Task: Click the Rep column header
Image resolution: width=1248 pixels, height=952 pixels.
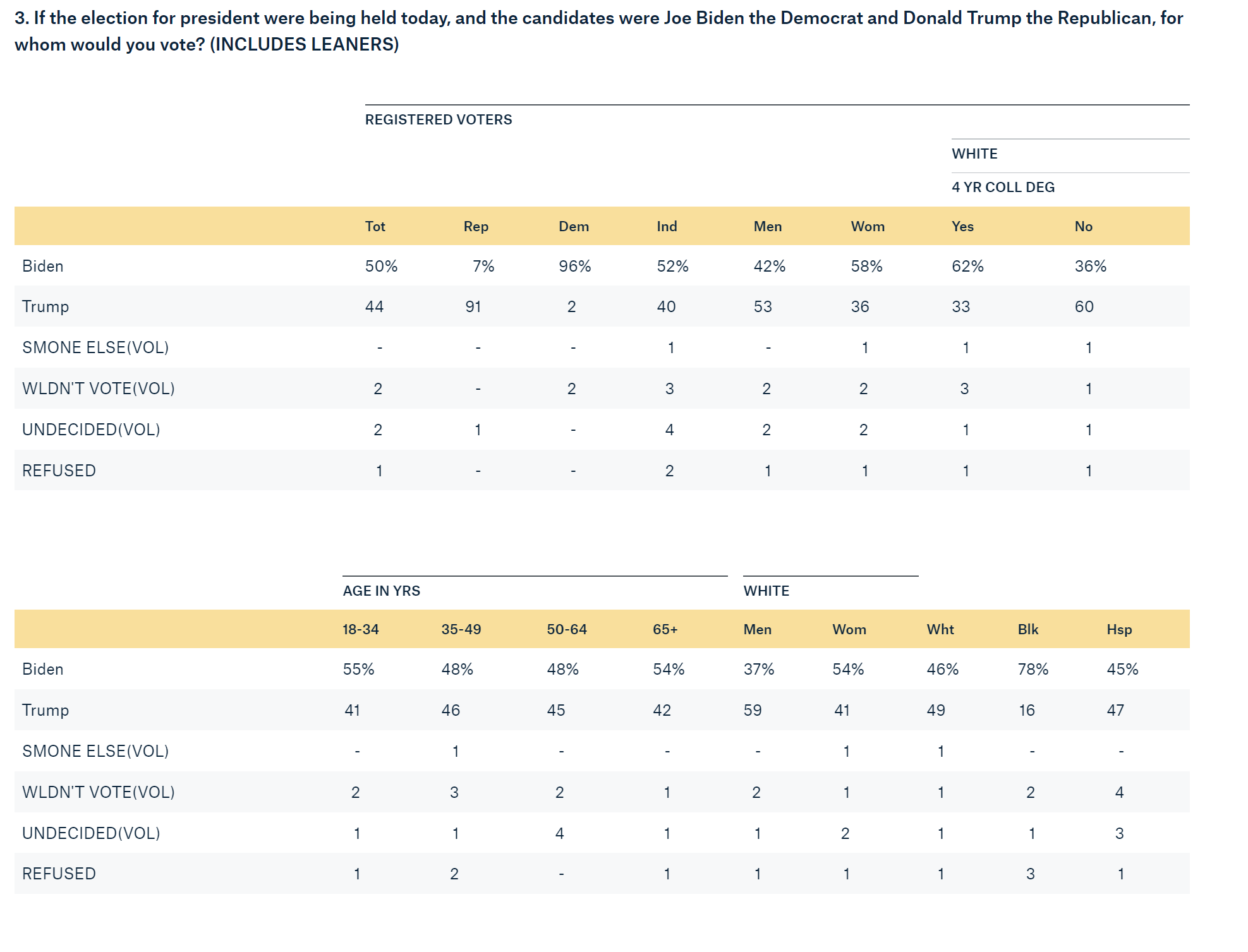Action: pos(476,226)
